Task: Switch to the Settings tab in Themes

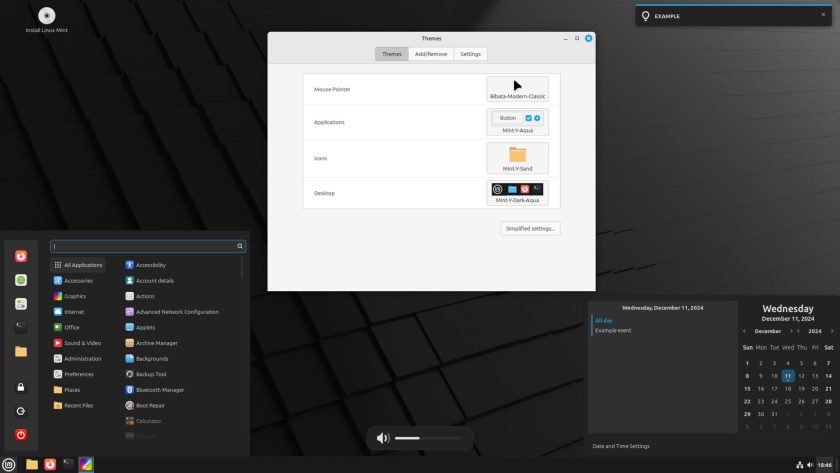Action: (x=470, y=54)
